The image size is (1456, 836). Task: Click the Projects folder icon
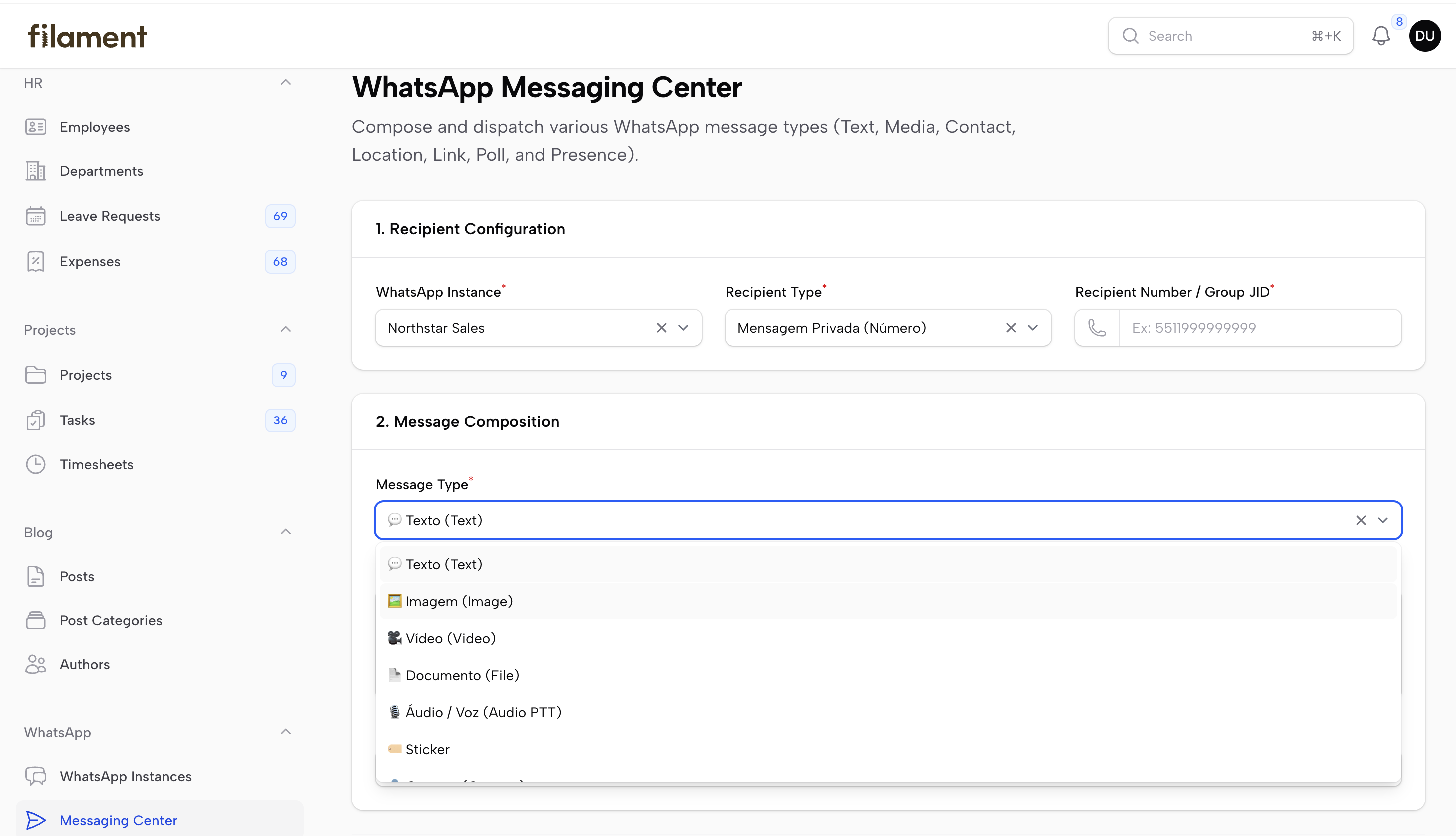(35, 375)
